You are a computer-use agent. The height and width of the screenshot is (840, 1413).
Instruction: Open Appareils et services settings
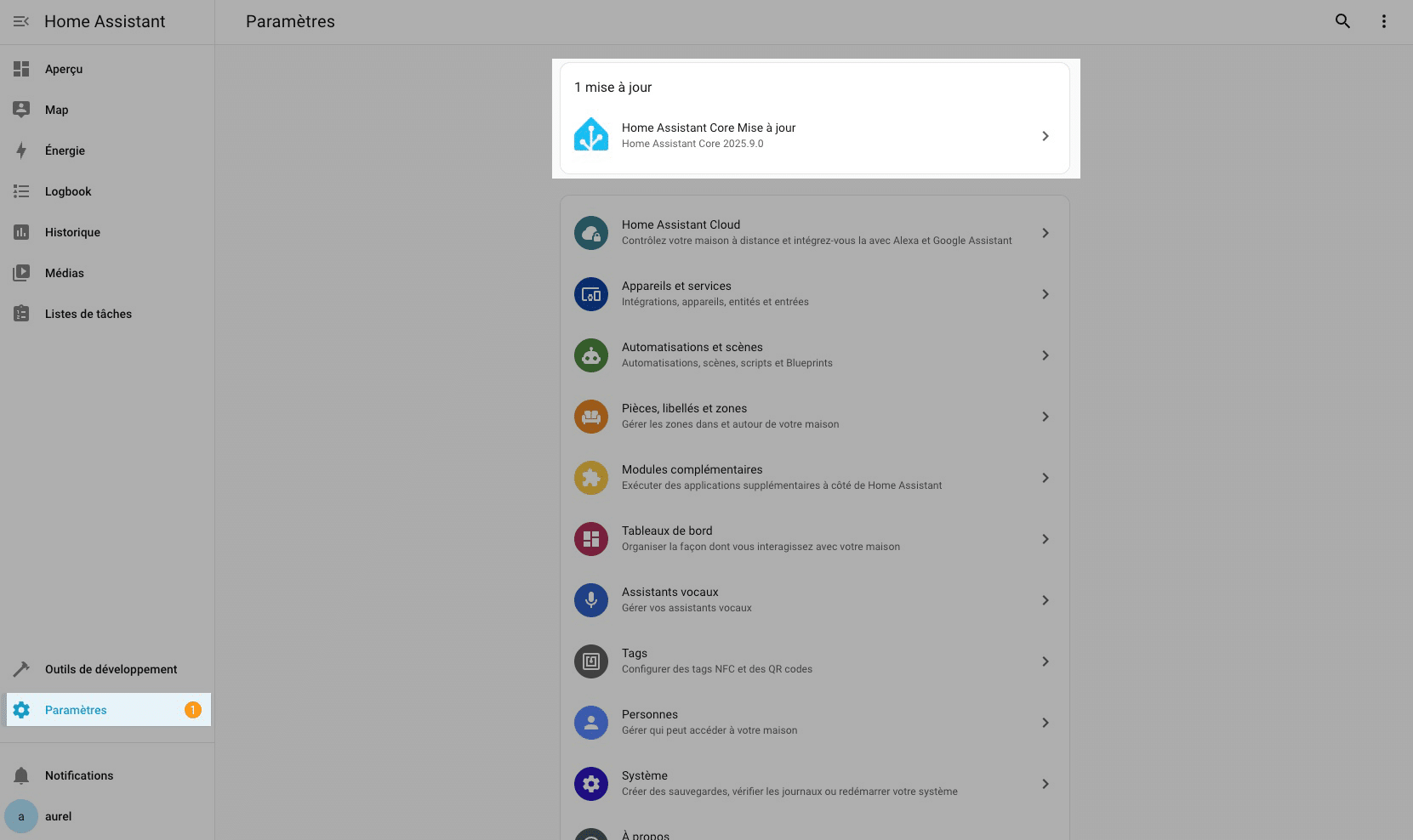click(815, 294)
